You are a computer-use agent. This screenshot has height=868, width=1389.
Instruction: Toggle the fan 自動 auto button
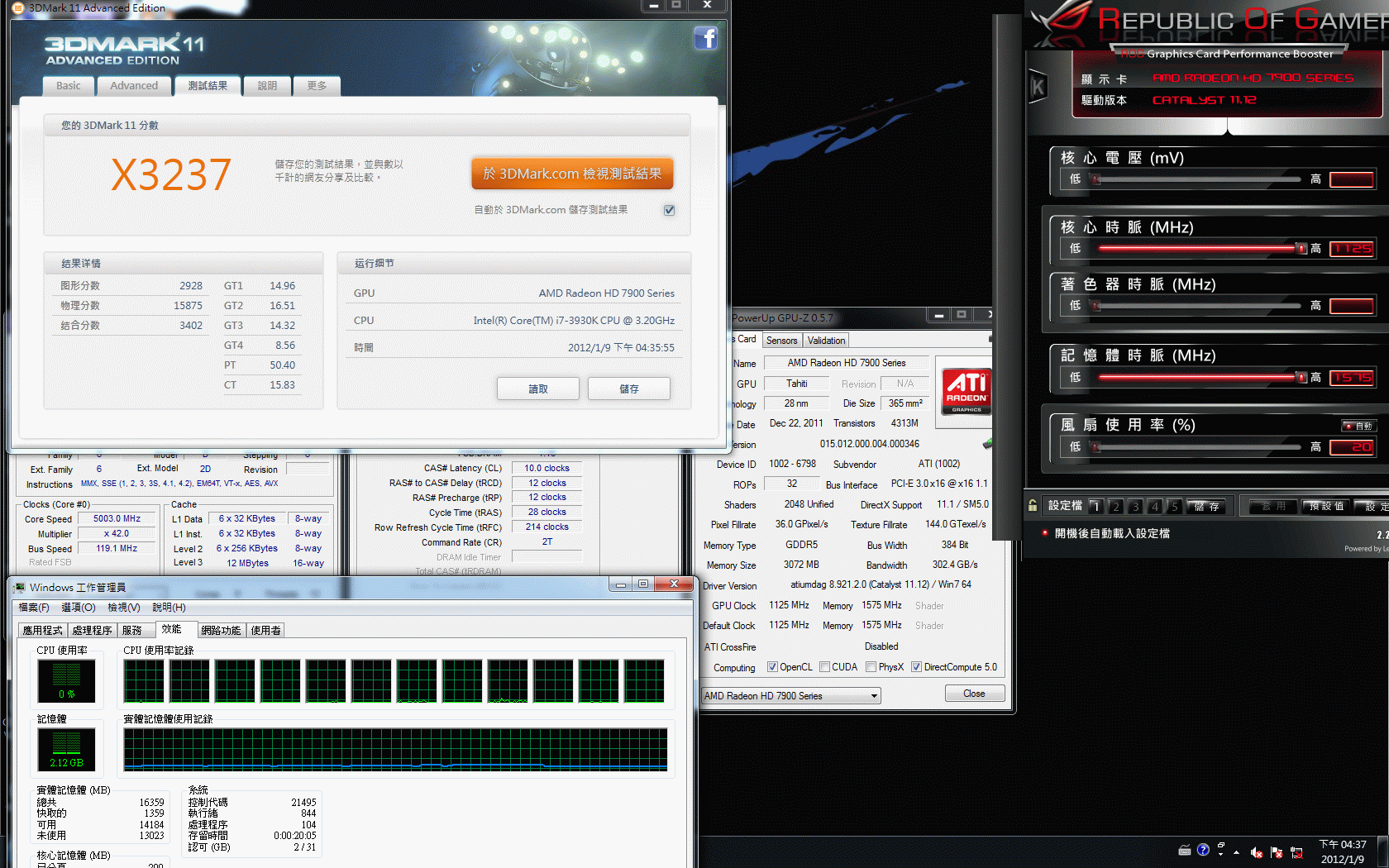(1358, 426)
